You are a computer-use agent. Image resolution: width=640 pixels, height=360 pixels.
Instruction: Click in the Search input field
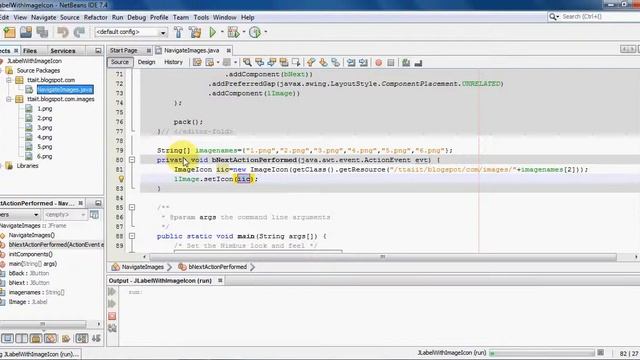click(x=598, y=17)
